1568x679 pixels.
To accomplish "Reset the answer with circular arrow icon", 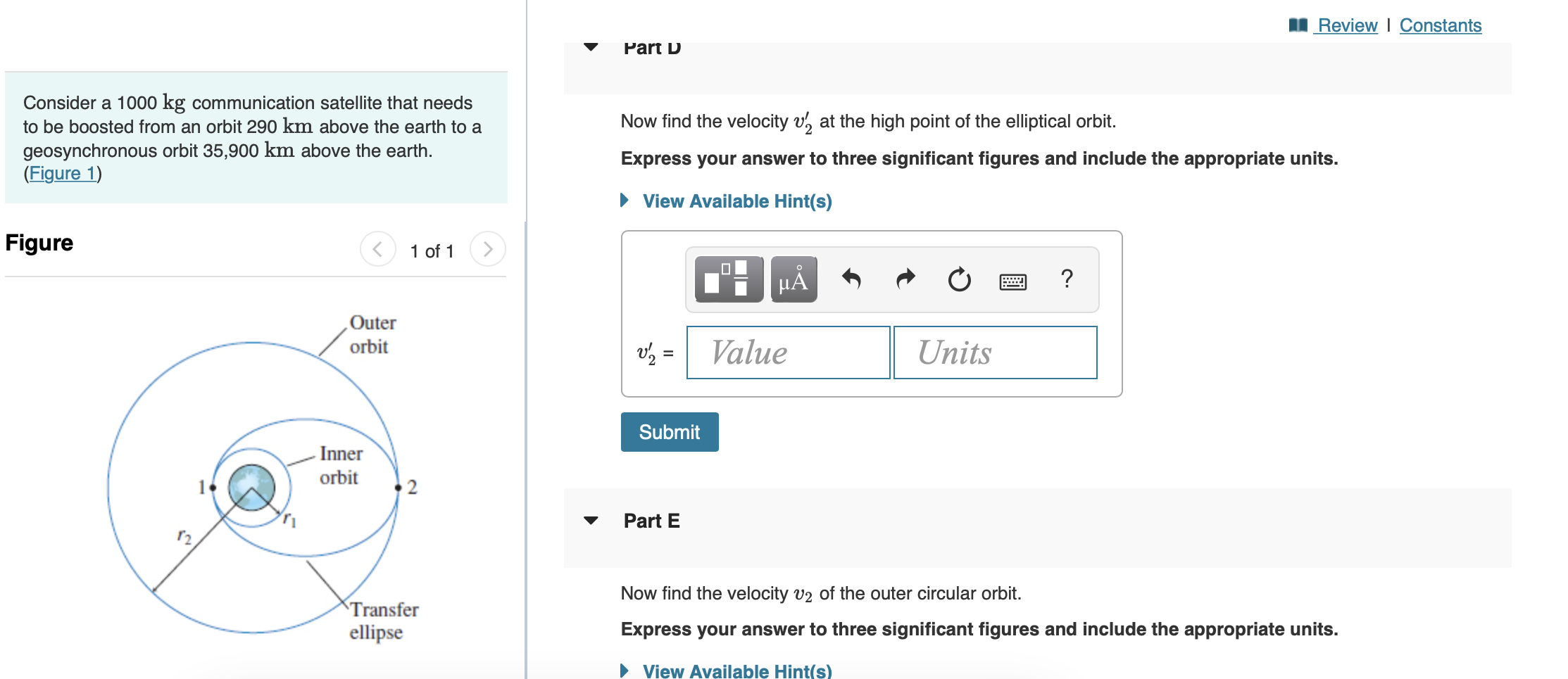I will tap(959, 279).
